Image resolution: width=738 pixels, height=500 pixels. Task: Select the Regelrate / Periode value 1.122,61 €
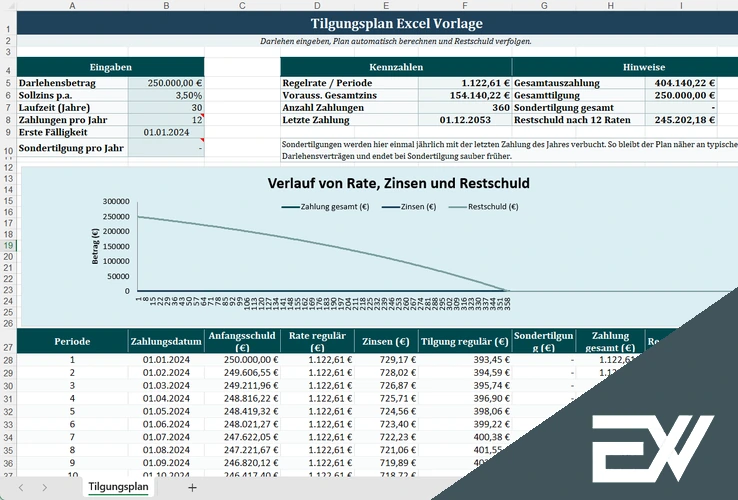[465, 83]
